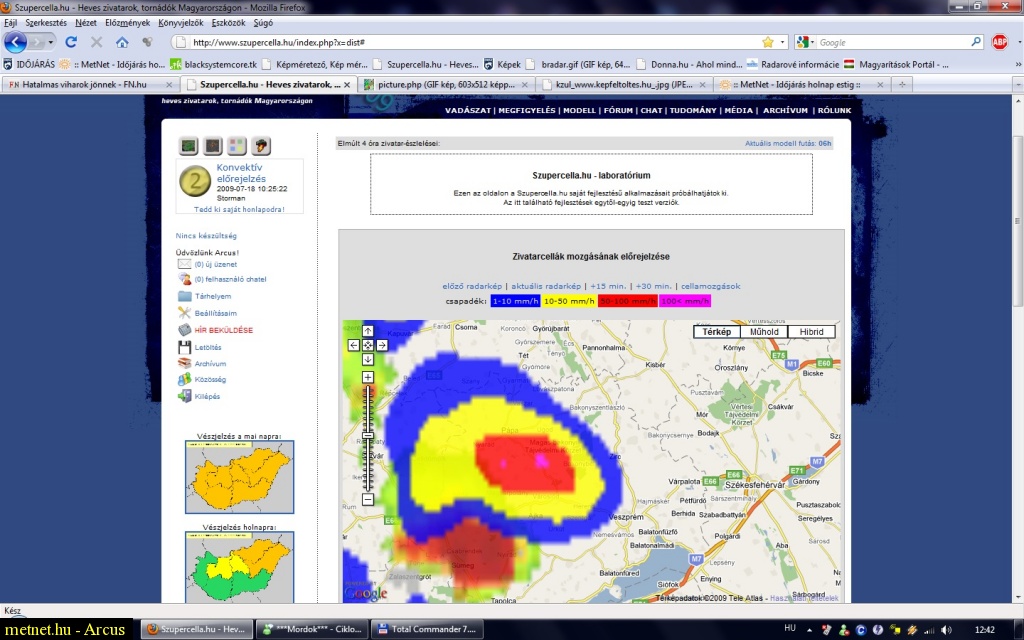Image resolution: width=1024 pixels, height=640 pixels.
Task: Expand the back/forward history dropdown arrow
Action: tap(51, 42)
